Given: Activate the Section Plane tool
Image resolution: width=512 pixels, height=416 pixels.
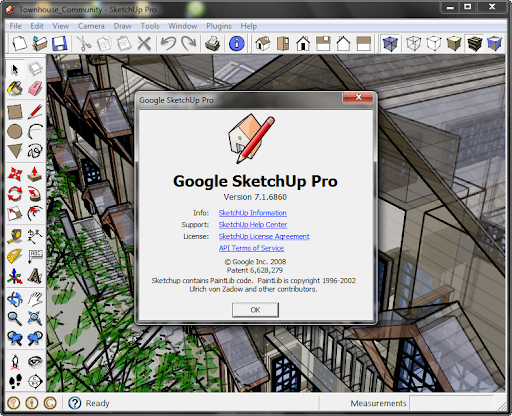Looking at the screenshot, I should pyautogui.click(x=35, y=381).
